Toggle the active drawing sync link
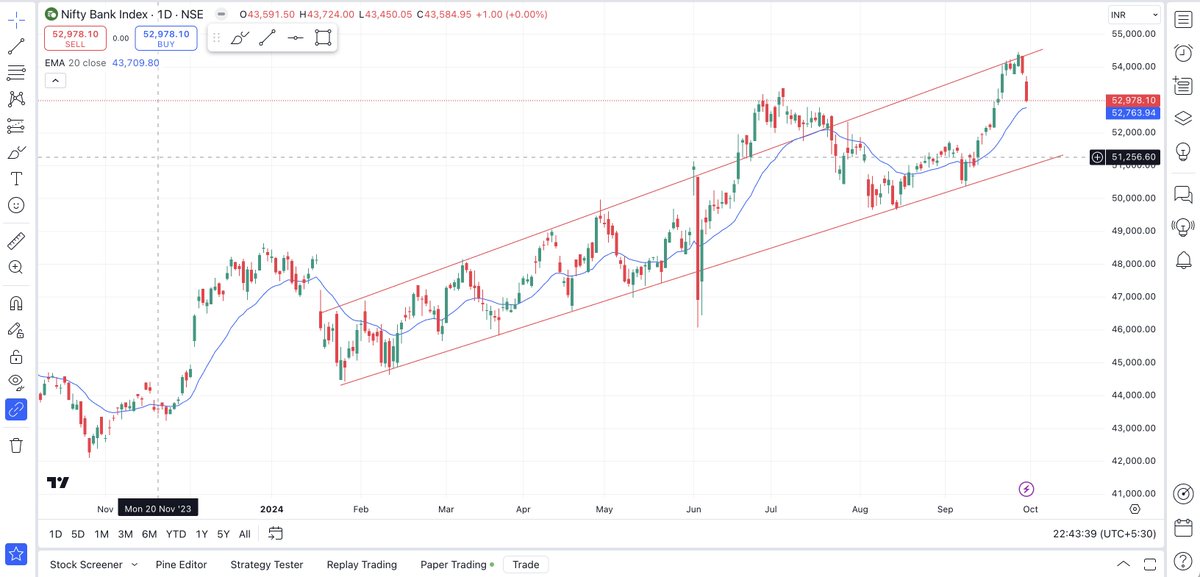1200x577 pixels. 16,408
